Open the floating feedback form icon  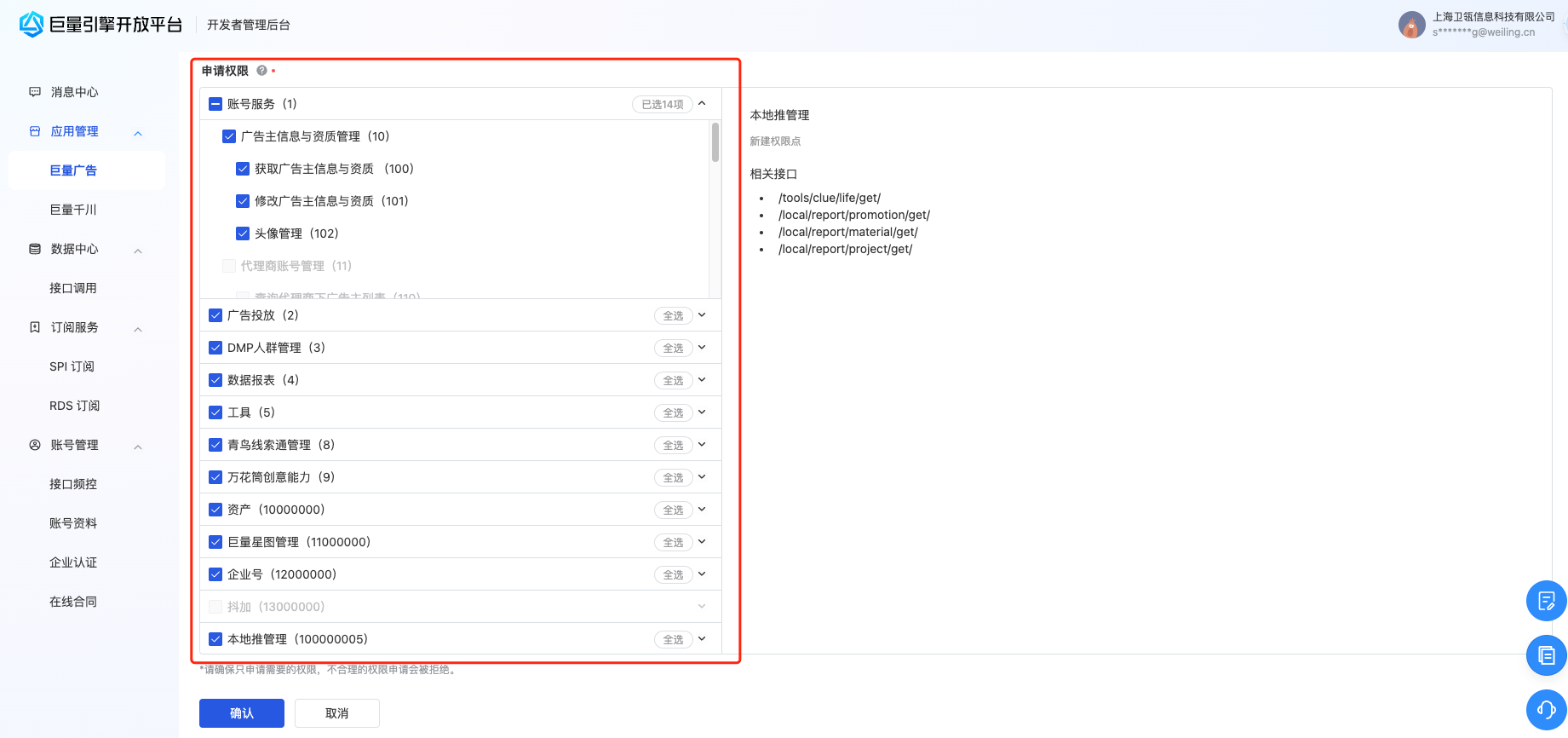(x=1547, y=602)
